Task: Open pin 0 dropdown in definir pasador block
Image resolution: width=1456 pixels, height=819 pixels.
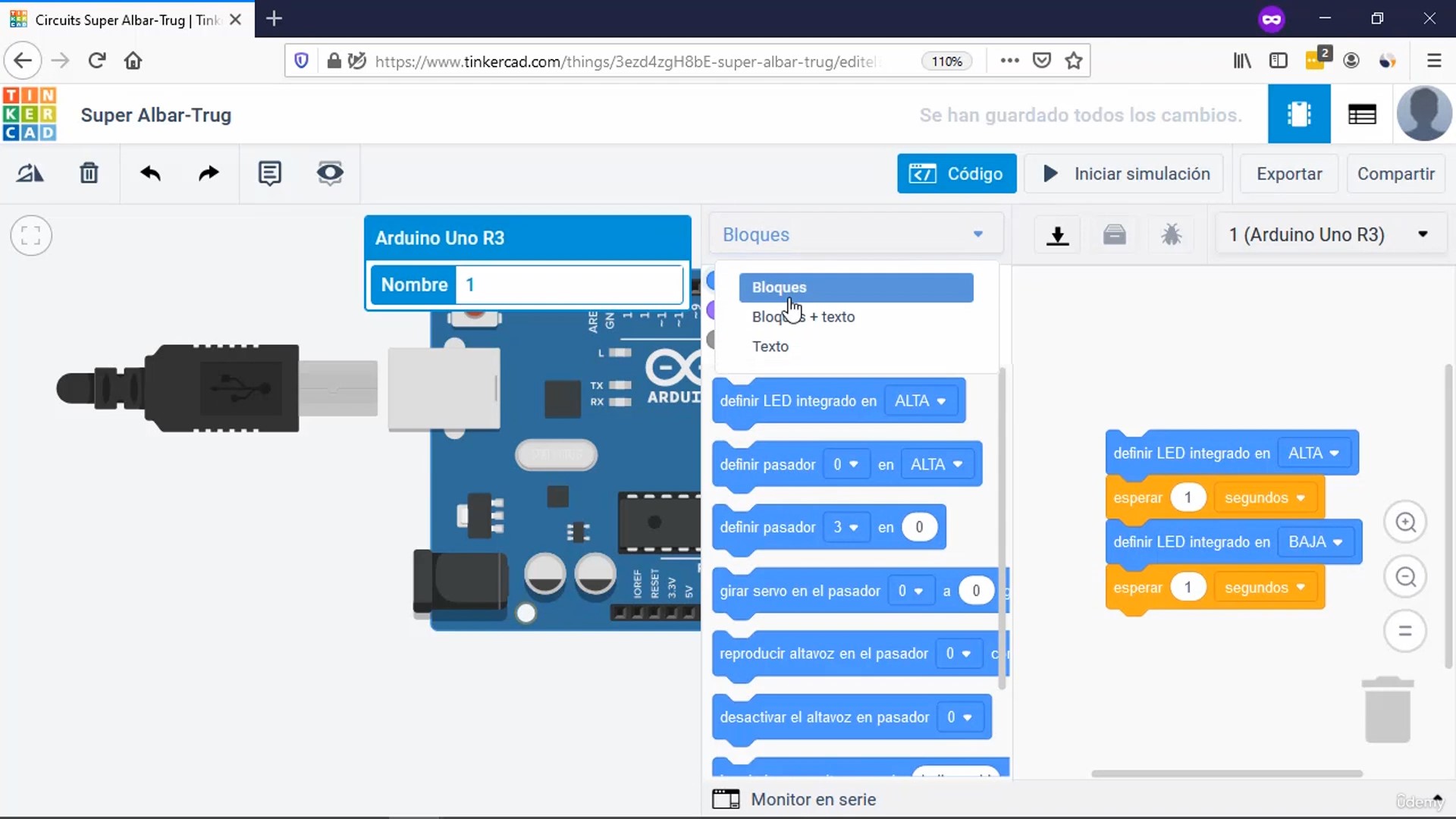Action: tap(846, 465)
